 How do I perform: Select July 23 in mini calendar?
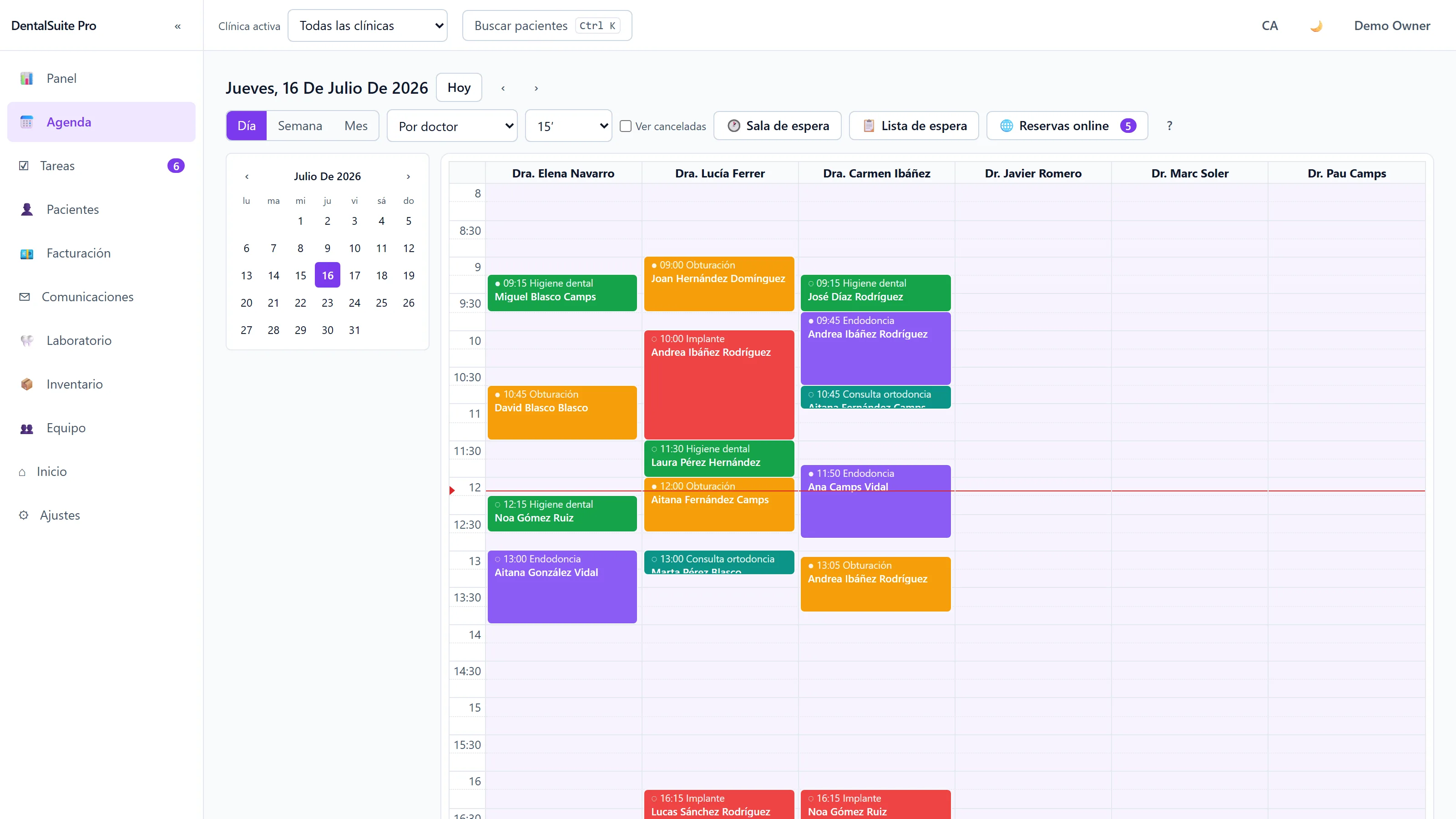327,303
